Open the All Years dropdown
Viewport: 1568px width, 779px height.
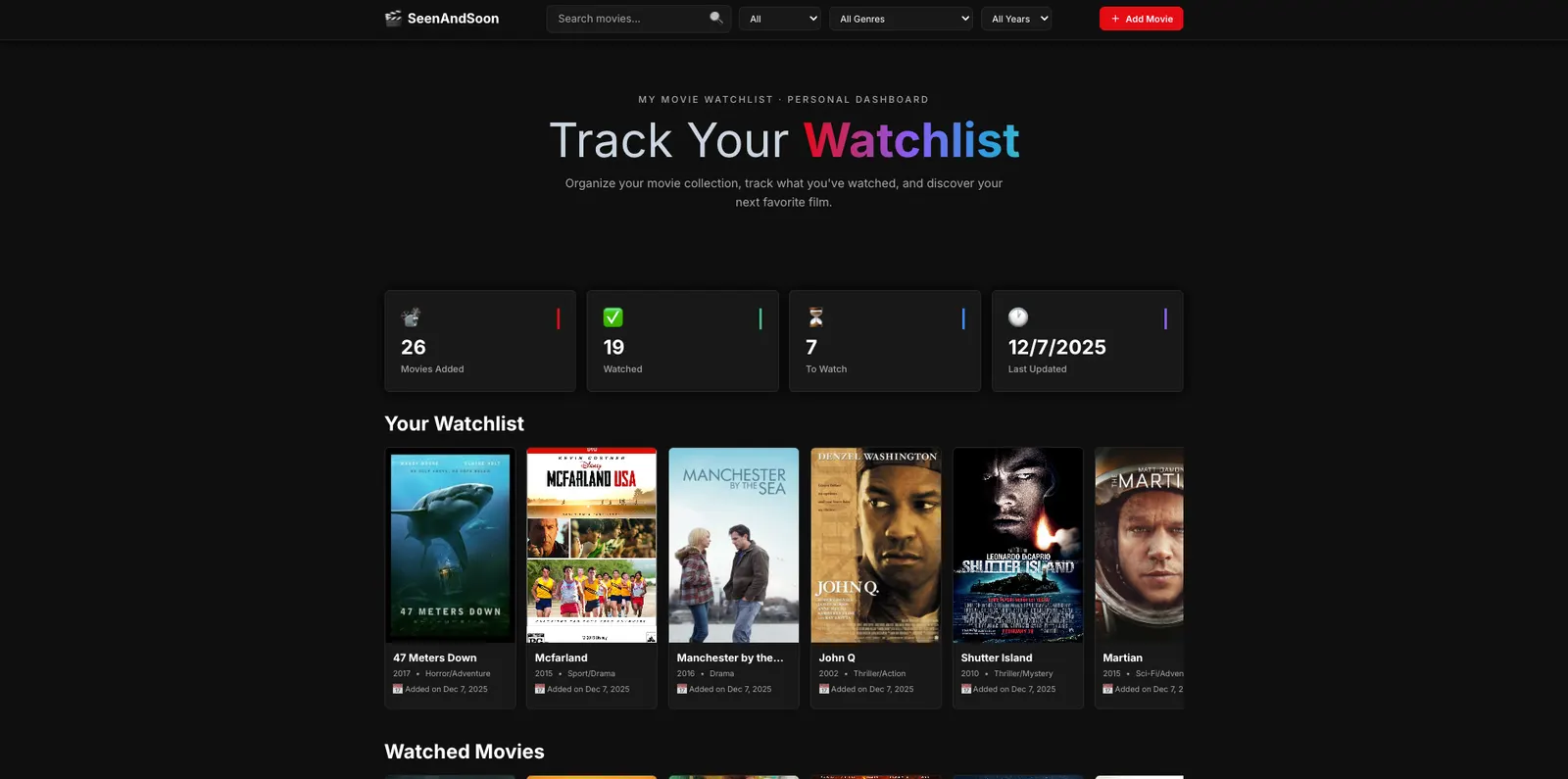(x=1016, y=19)
